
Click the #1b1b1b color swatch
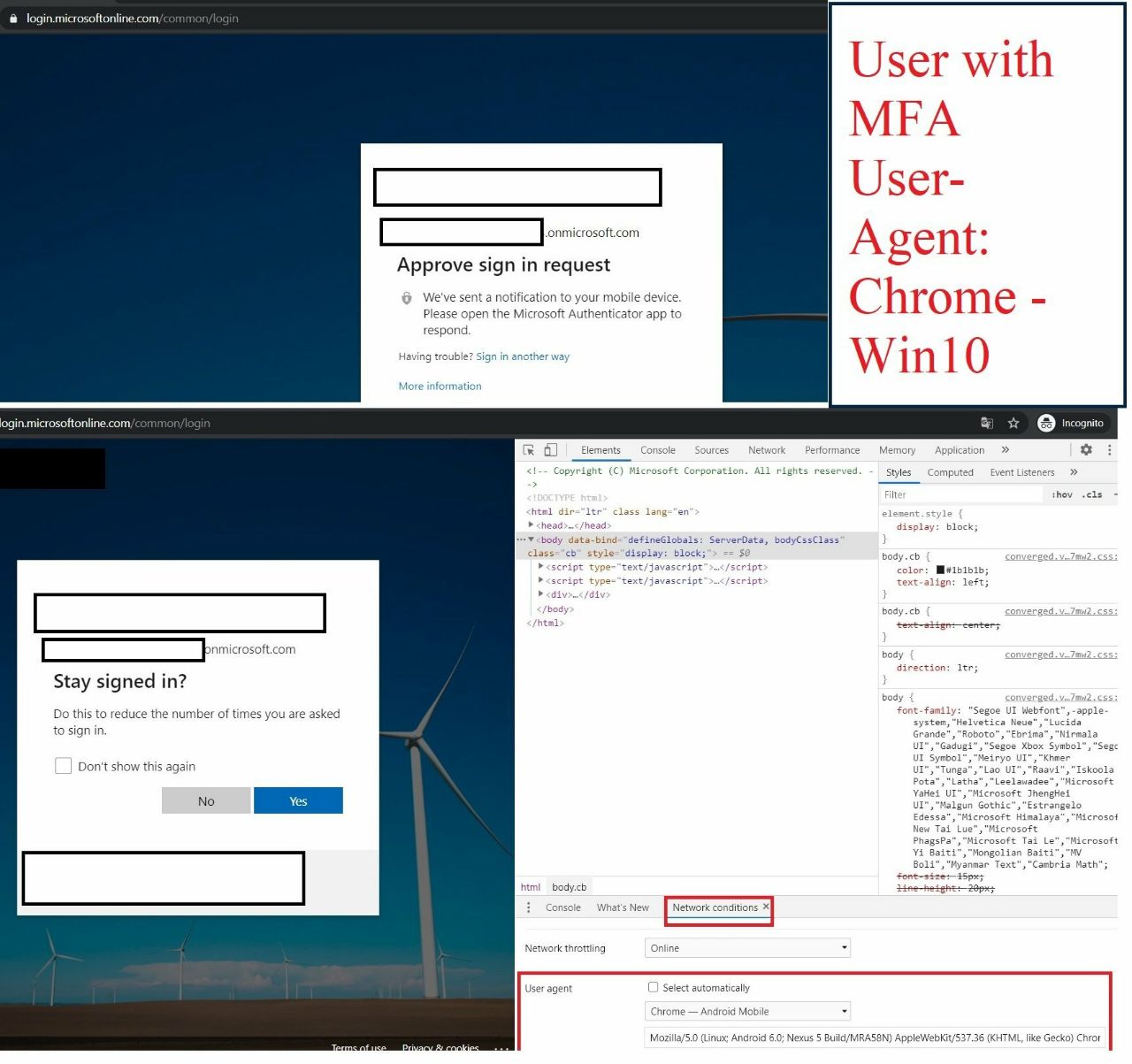940,570
